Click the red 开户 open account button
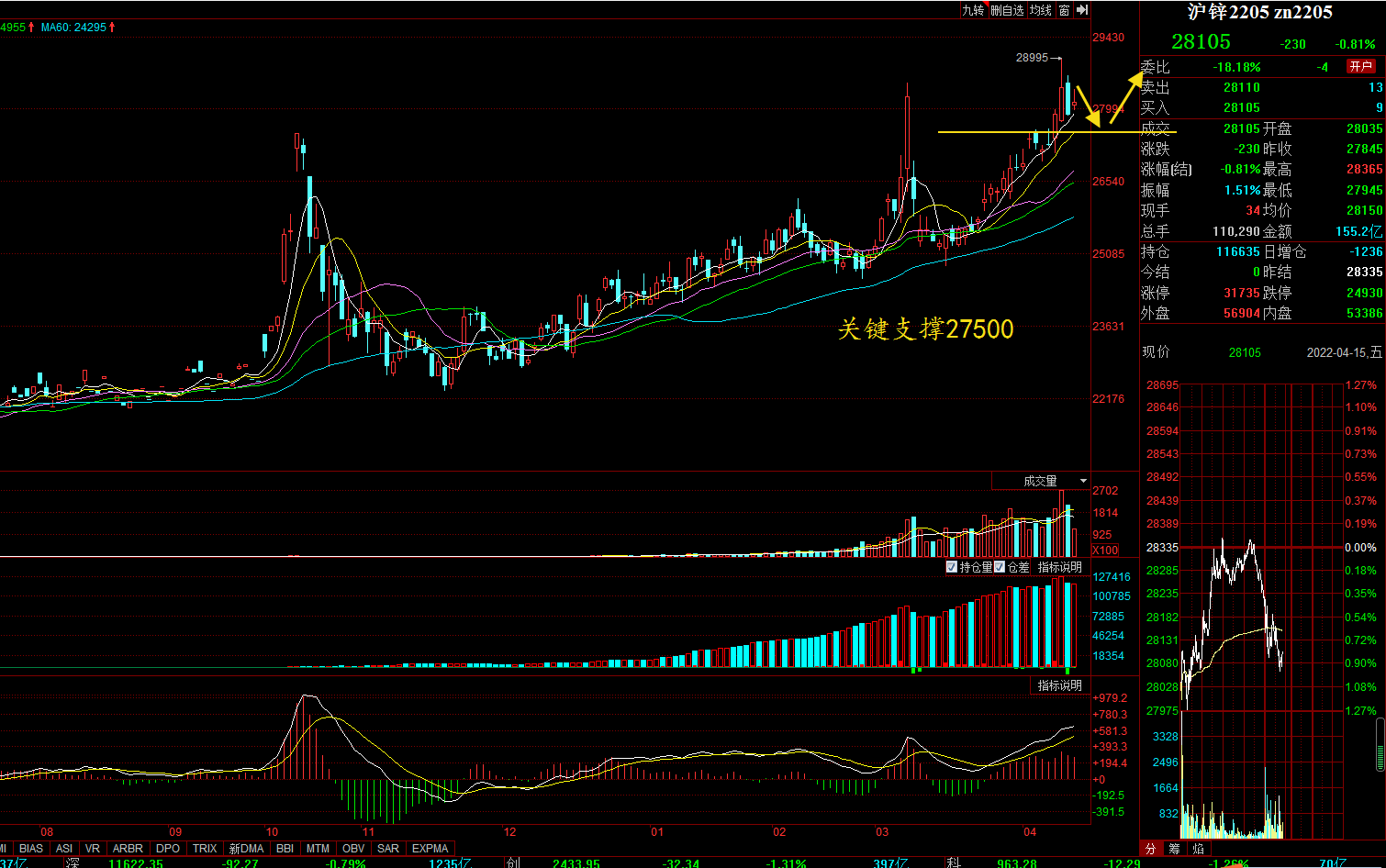This screenshot has width=1386, height=868. pyautogui.click(x=1360, y=66)
